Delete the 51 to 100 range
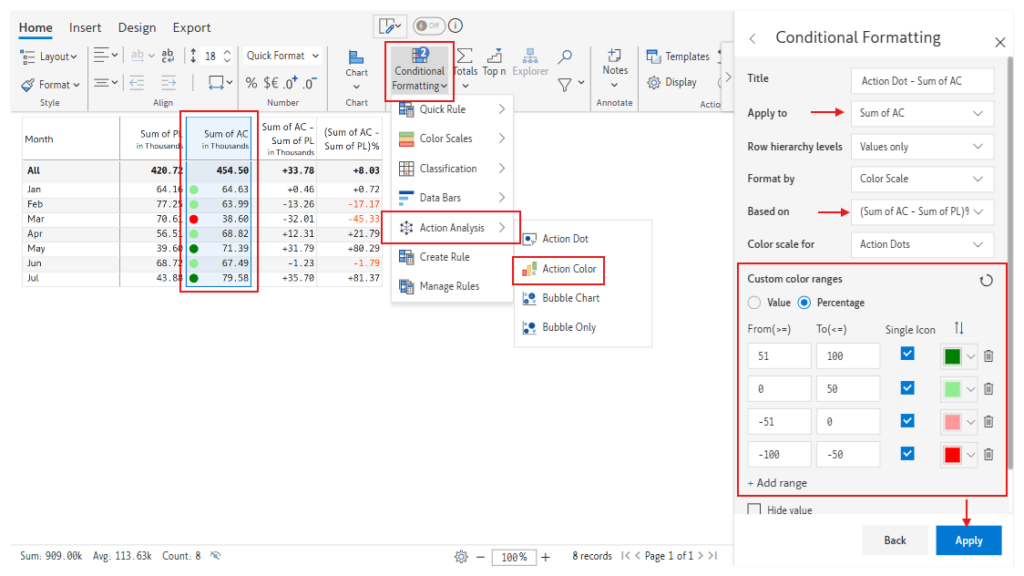The width and height of the screenshot is (1024, 576). (x=988, y=356)
